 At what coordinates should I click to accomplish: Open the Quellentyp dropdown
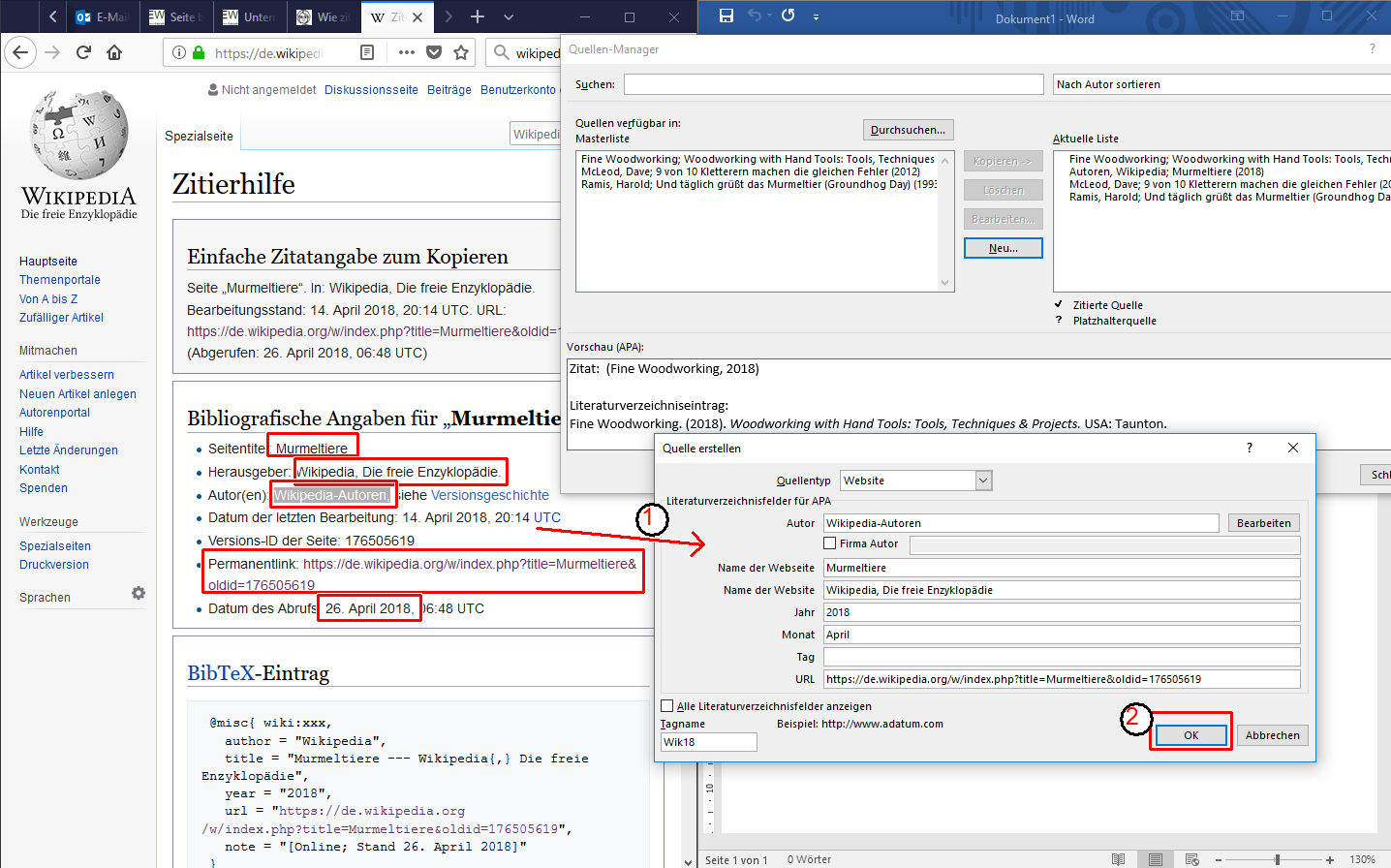click(x=984, y=480)
